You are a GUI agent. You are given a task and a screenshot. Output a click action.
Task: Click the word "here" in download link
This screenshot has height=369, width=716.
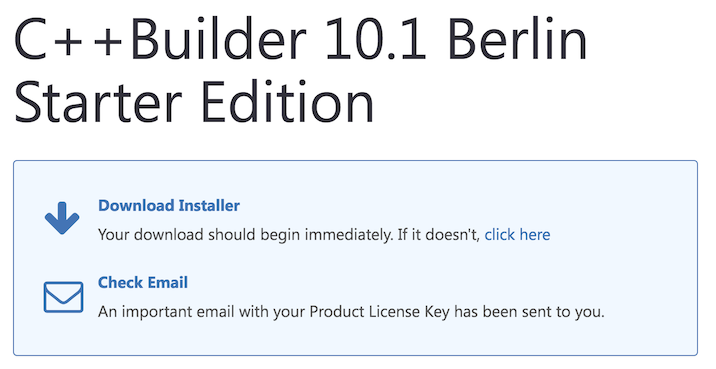click(535, 235)
